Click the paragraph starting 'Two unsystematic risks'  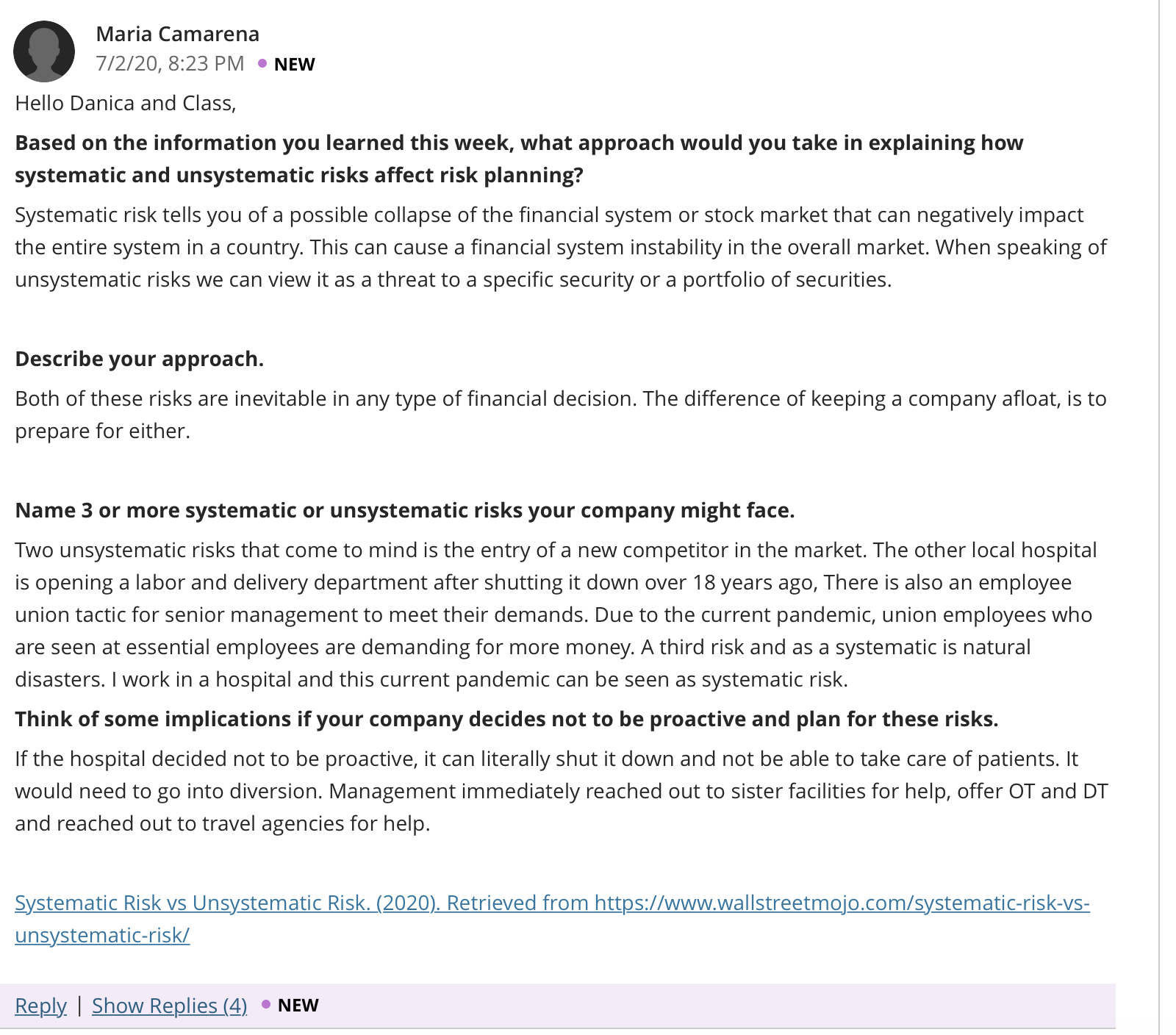(556, 615)
